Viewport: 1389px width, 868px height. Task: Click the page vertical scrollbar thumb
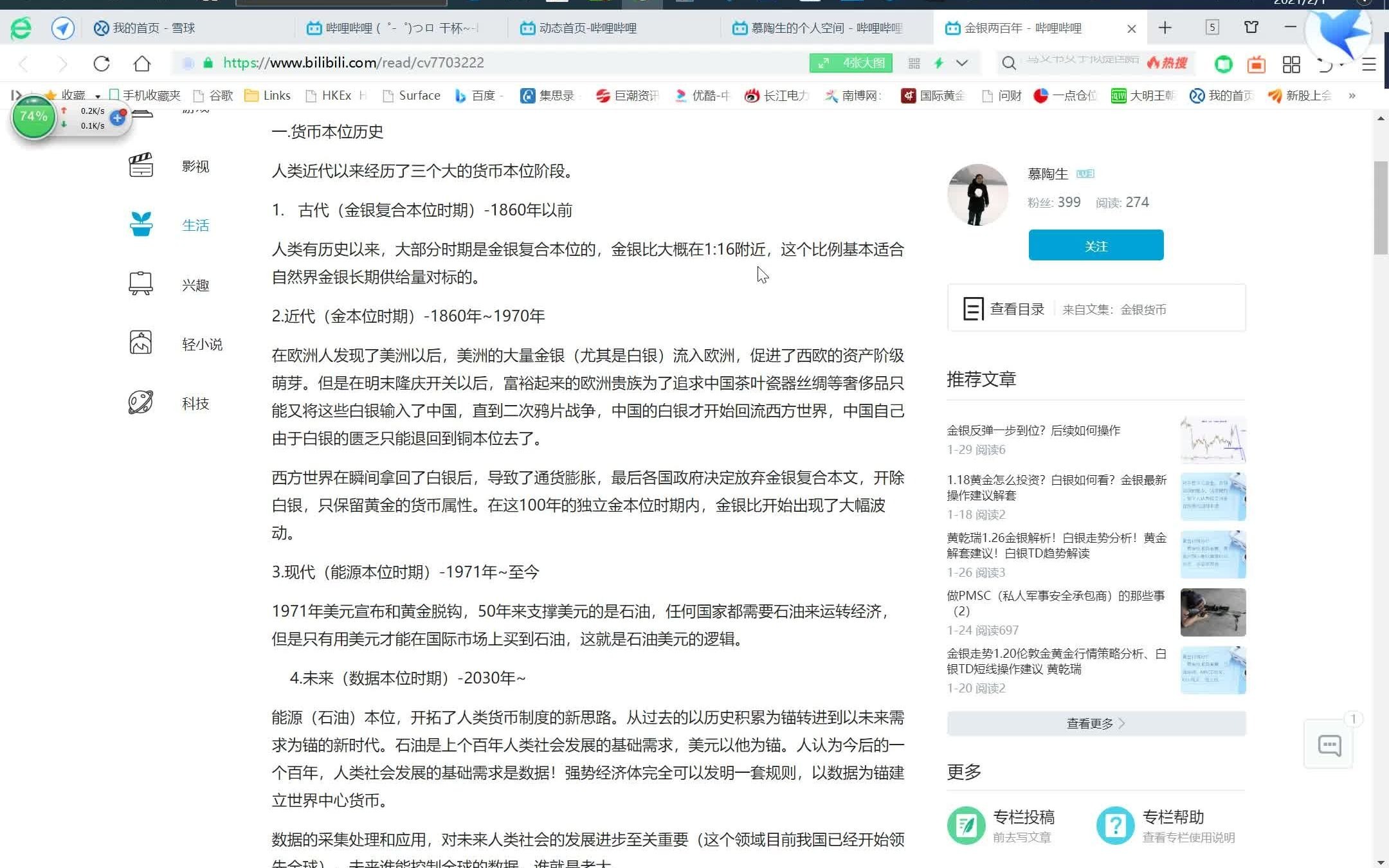1380,208
